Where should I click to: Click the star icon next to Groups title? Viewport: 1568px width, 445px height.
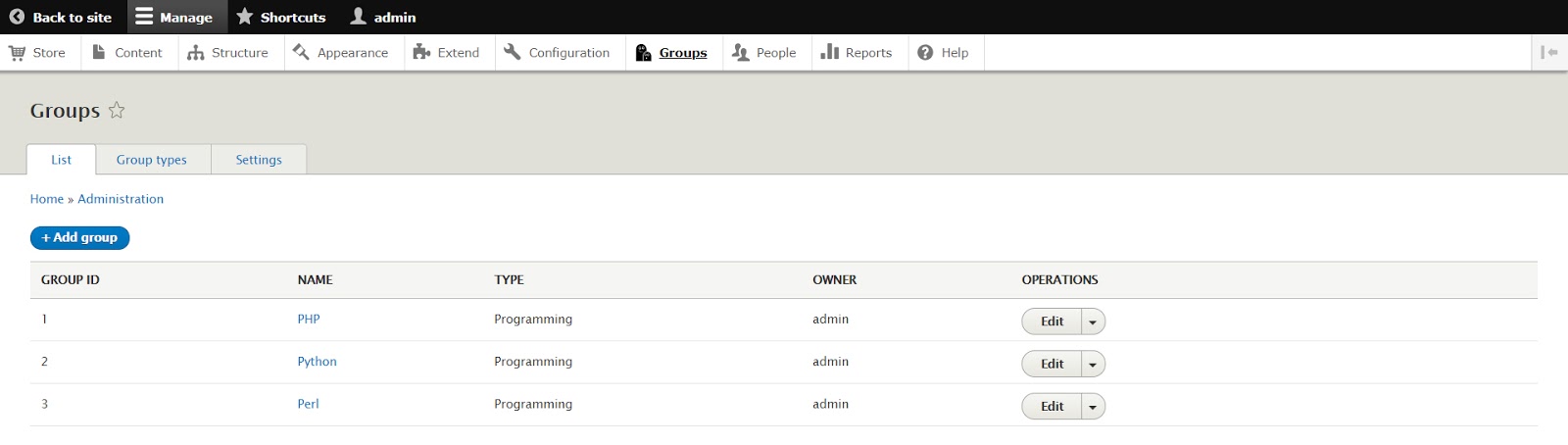pyautogui.click(x=117, y=110)
